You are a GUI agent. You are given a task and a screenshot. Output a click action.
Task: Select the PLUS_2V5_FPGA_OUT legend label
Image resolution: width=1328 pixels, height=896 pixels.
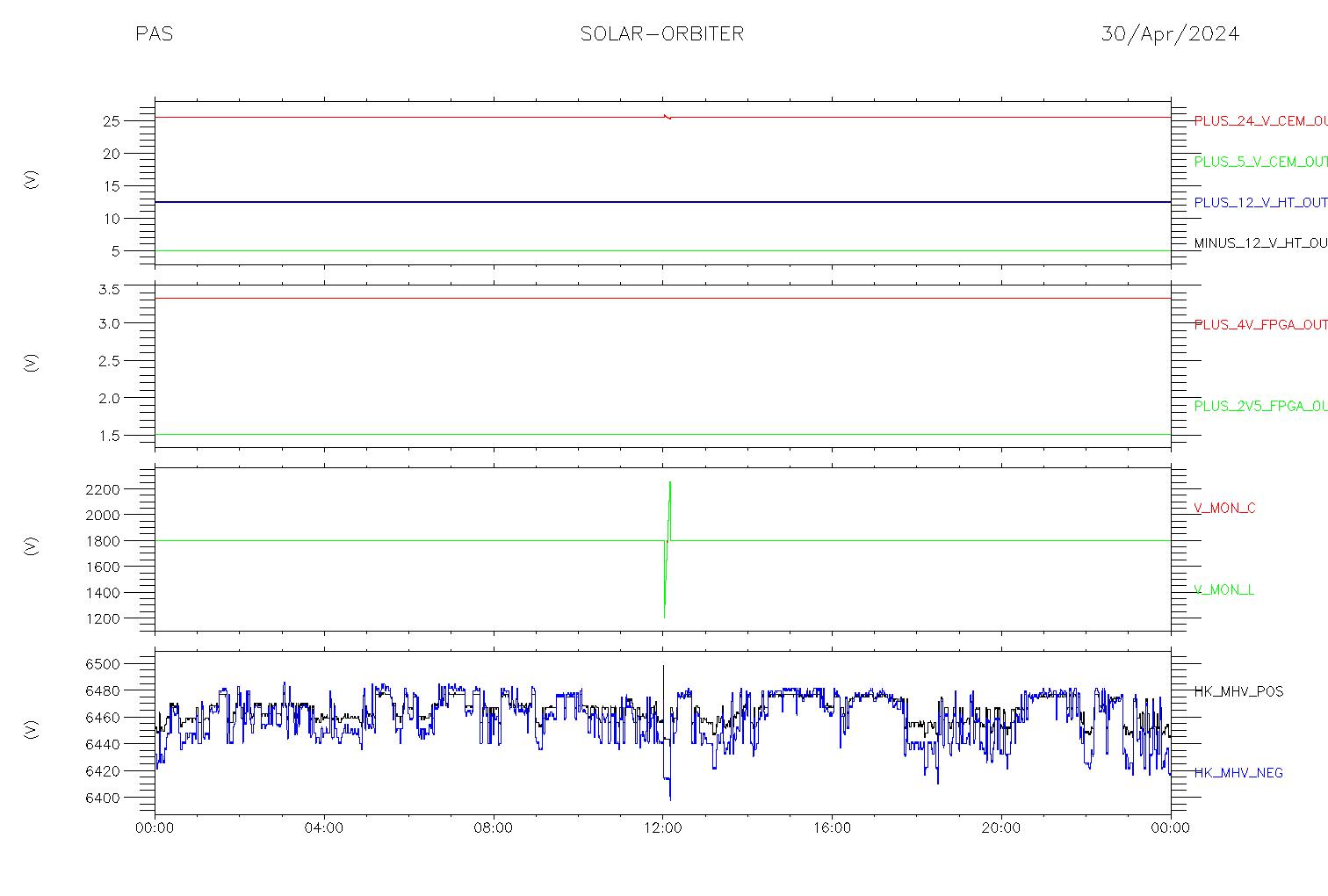[1260, 406]
